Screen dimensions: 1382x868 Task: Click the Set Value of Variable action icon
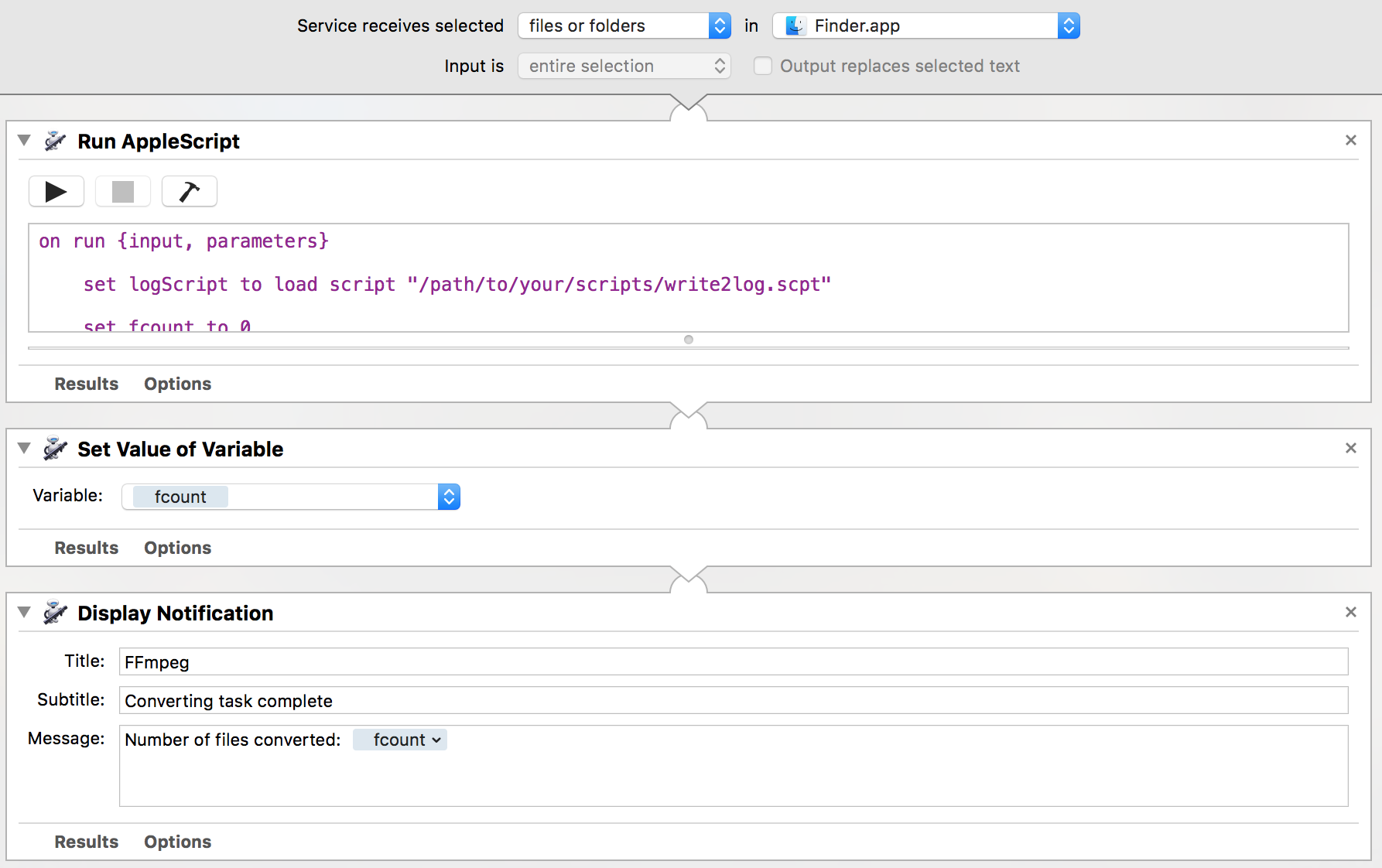click(x=55, y=449)
